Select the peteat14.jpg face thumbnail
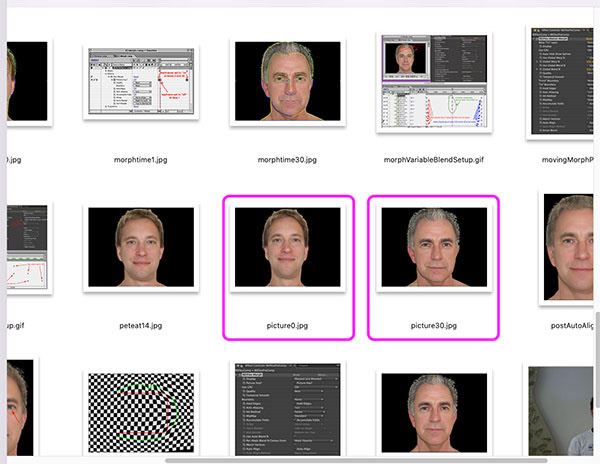 click(141, 247)
